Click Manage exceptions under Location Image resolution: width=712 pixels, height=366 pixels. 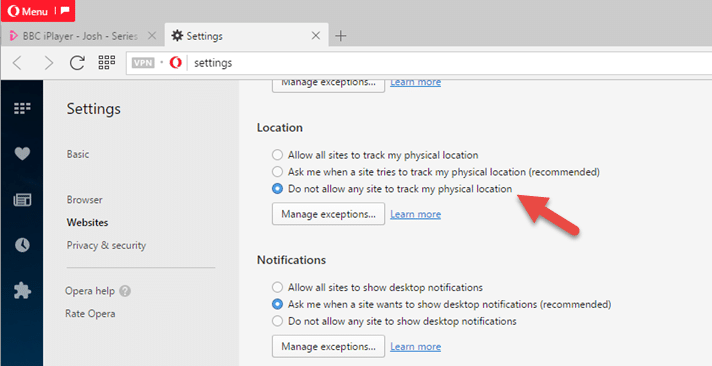pos(328,214)
